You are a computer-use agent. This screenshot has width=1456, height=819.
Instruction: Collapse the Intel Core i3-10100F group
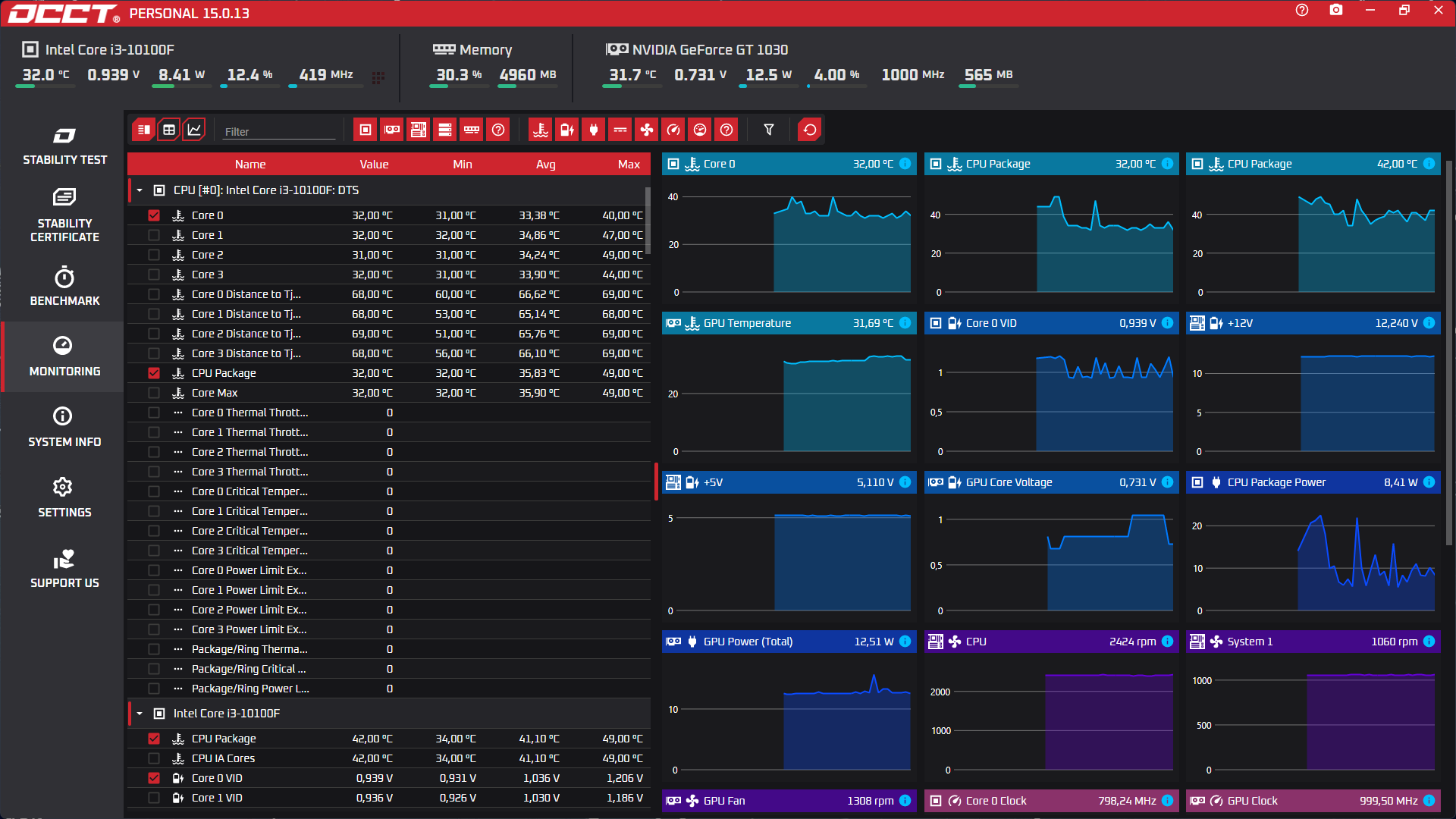140,714
